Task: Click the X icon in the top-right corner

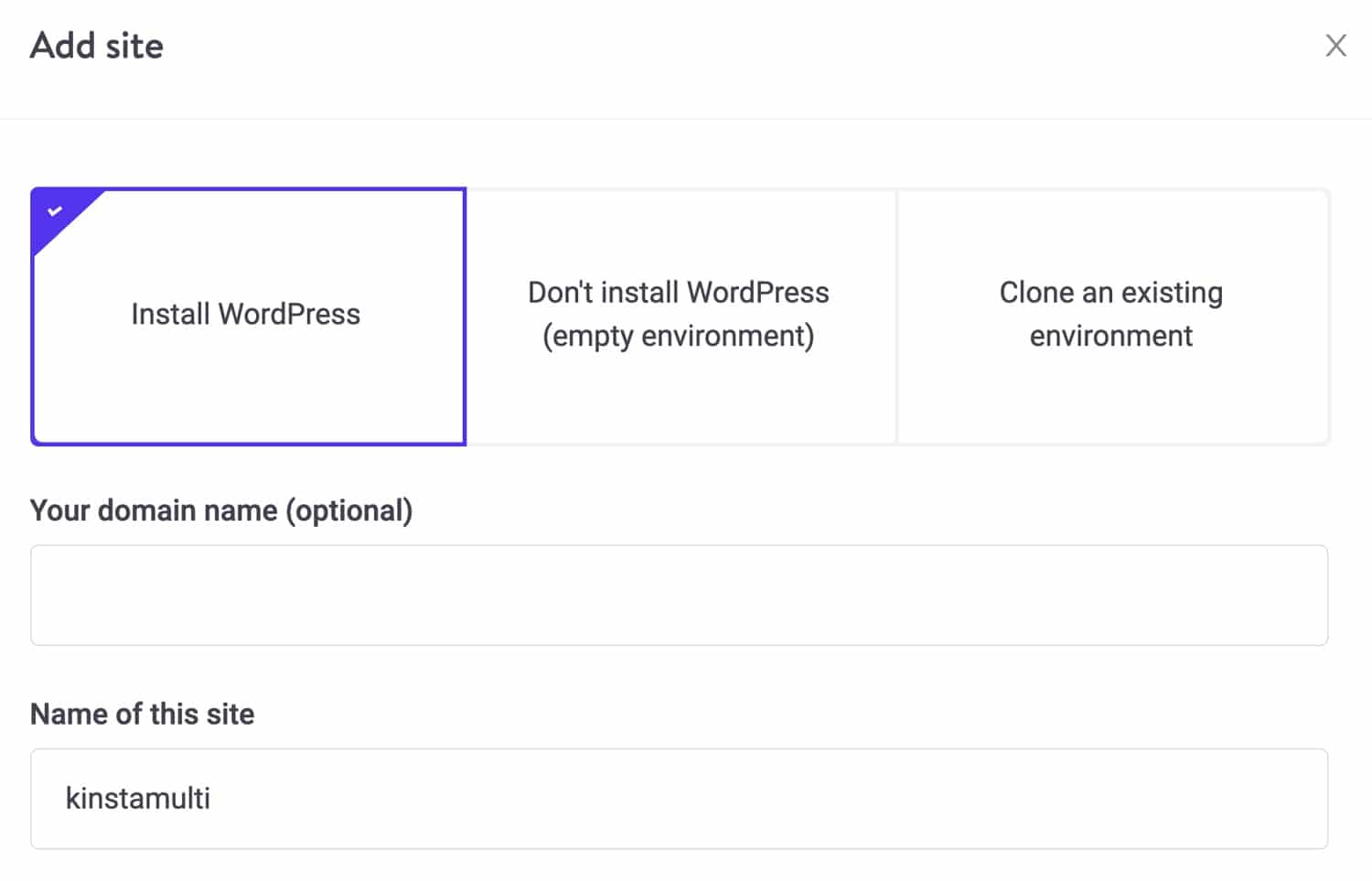Action: 1336,45
